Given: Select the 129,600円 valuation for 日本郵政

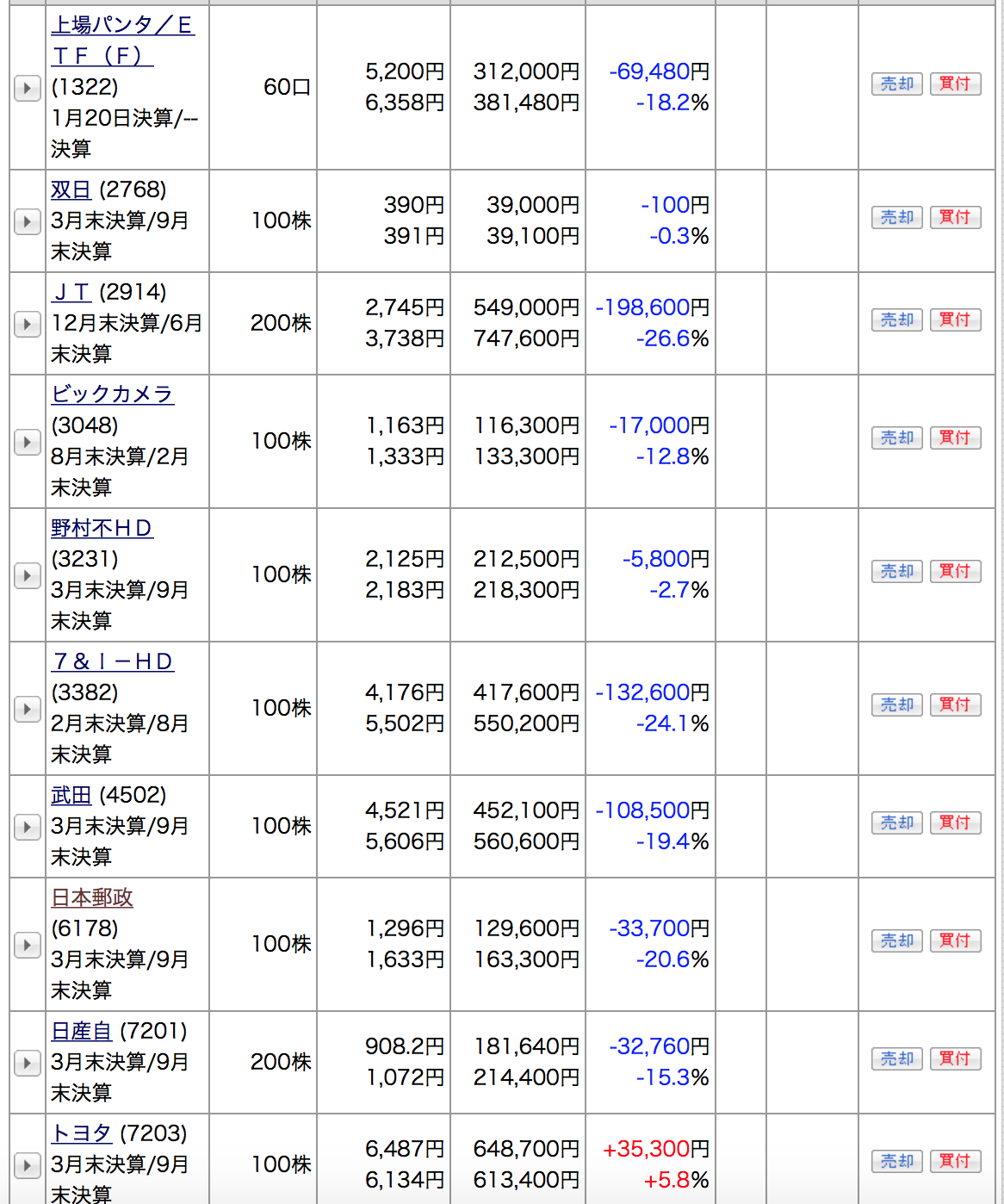Looking at the screenshot, I should click(527, 928).
